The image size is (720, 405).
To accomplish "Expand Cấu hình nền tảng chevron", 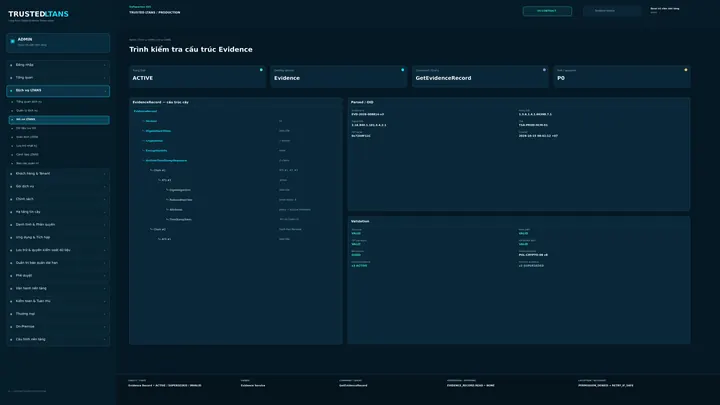I will click(105, 340).
